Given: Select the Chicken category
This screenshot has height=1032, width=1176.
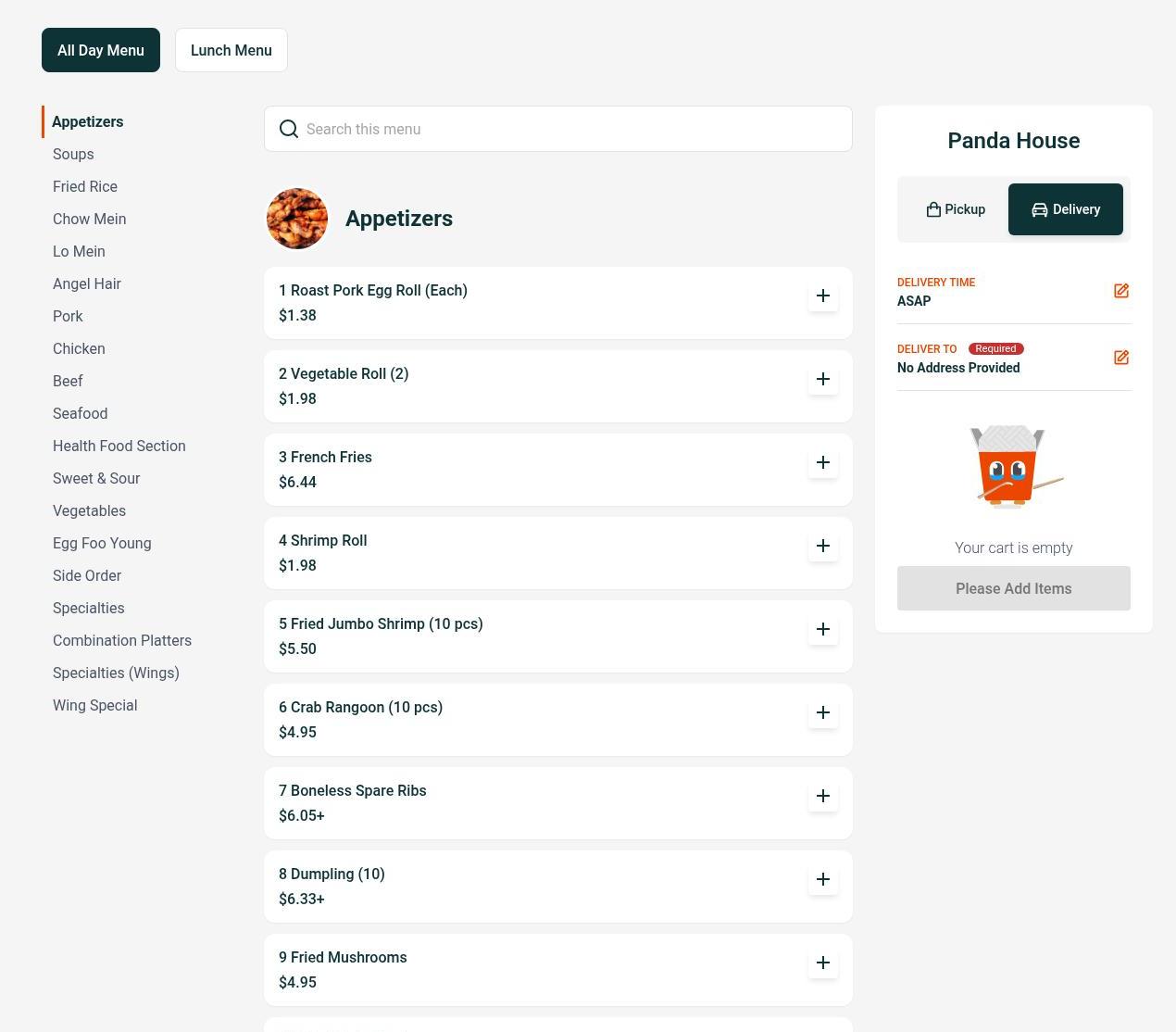Looking at the screenshot, I should click(79, 349).
